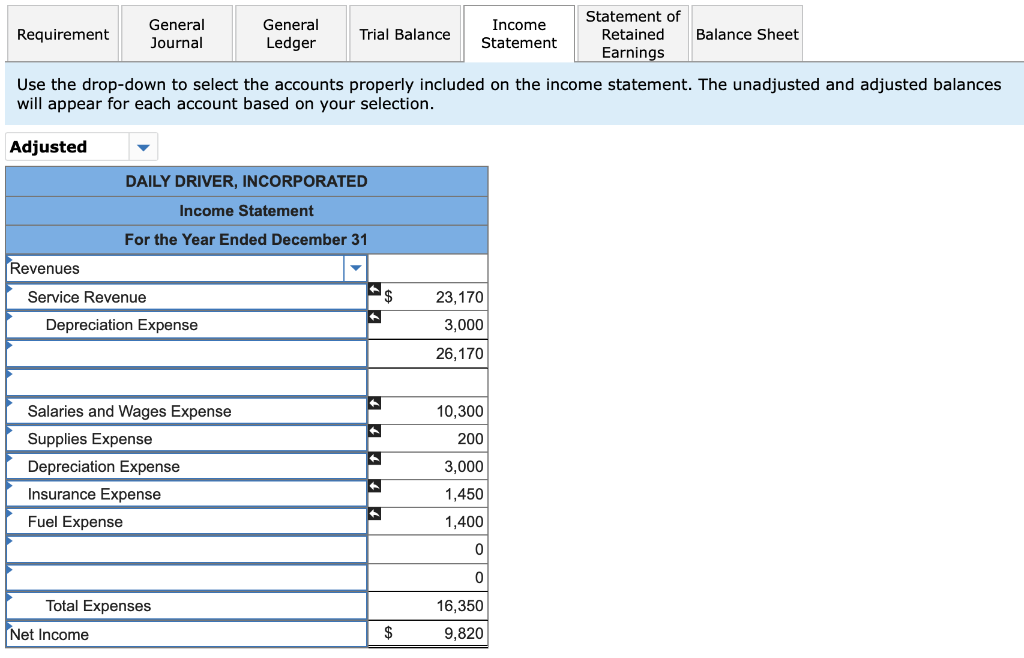Select the Requirement tab
1024x658 pixels.
click(63, 34)
